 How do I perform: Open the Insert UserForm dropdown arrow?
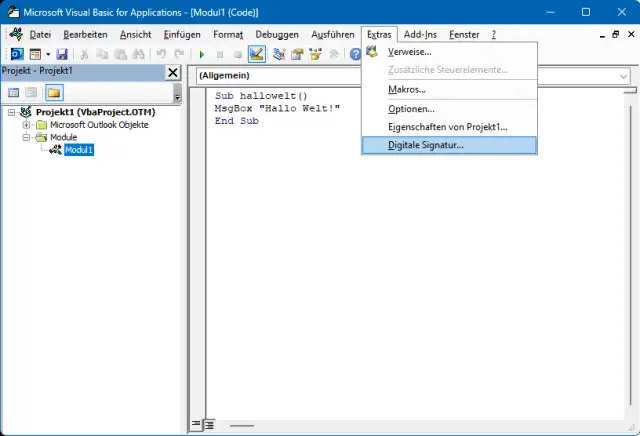47,53
